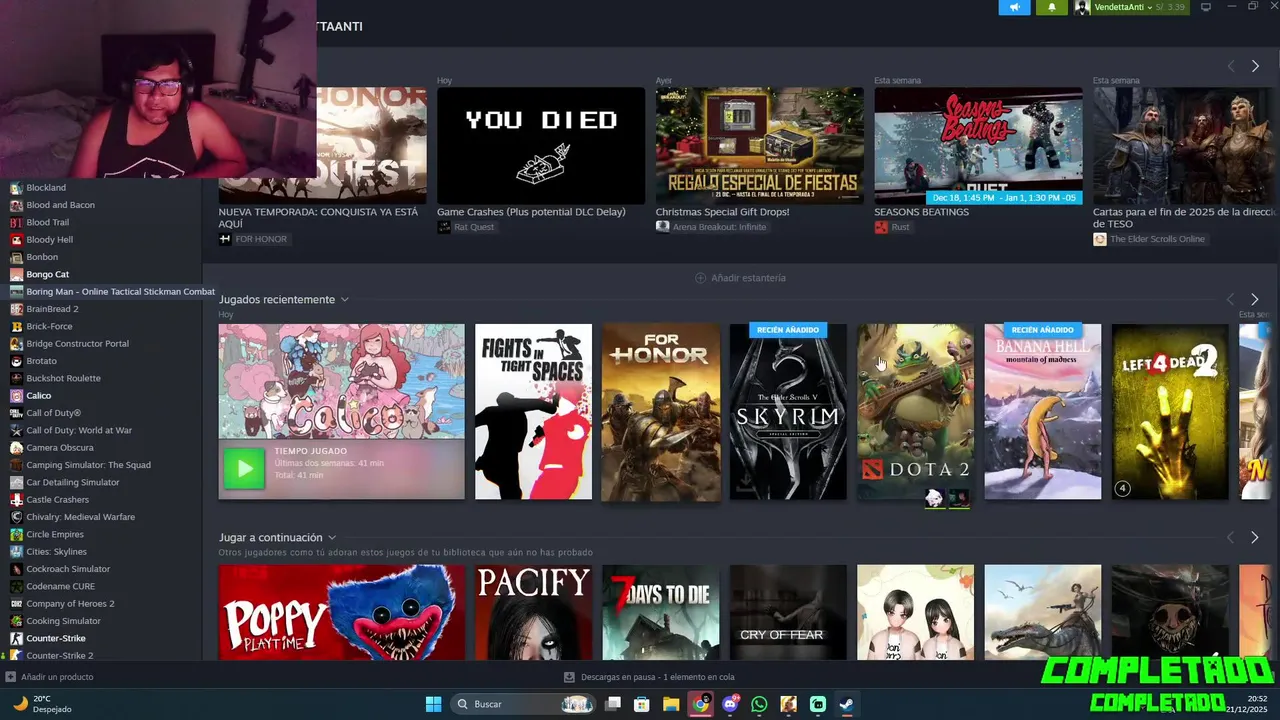Open Game Crashes (Plus potential DLC Delay) news
The image size is (1280, 720).
click(x=531, y=212)
